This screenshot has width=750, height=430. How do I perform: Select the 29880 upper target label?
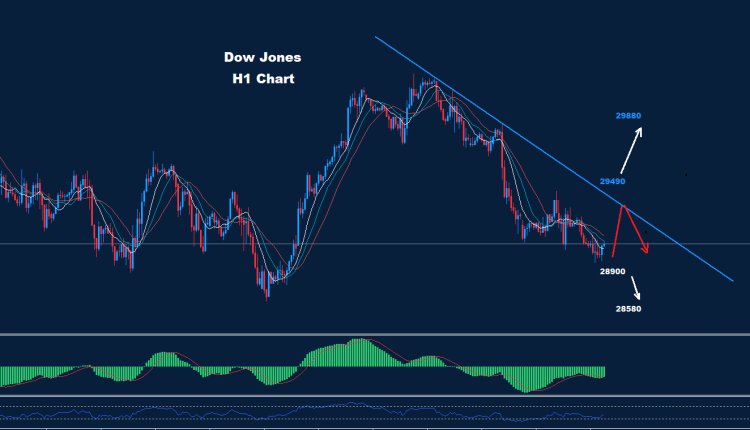[628, 116]
